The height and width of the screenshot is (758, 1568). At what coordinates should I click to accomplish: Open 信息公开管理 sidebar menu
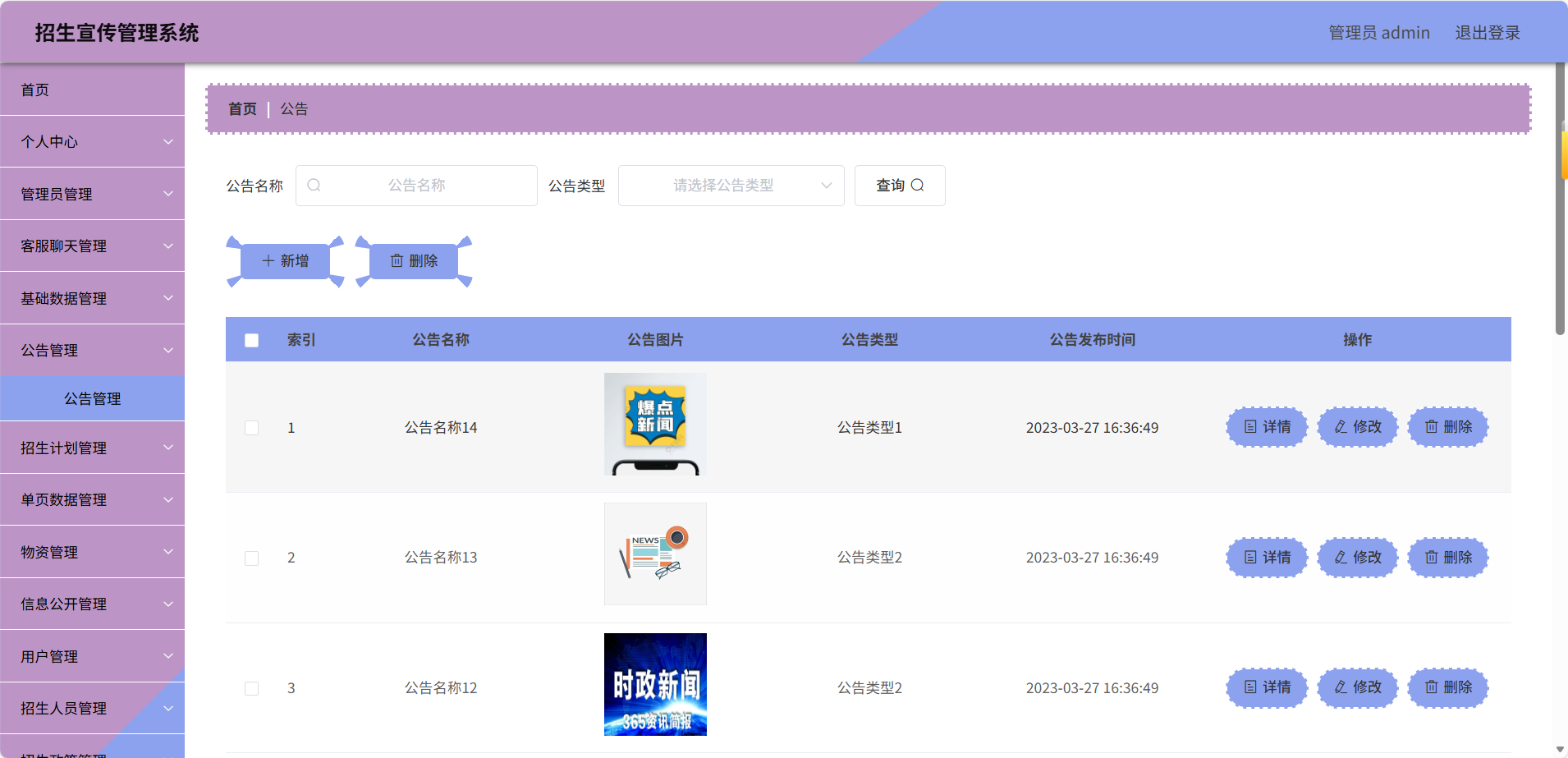click(92, 604)
